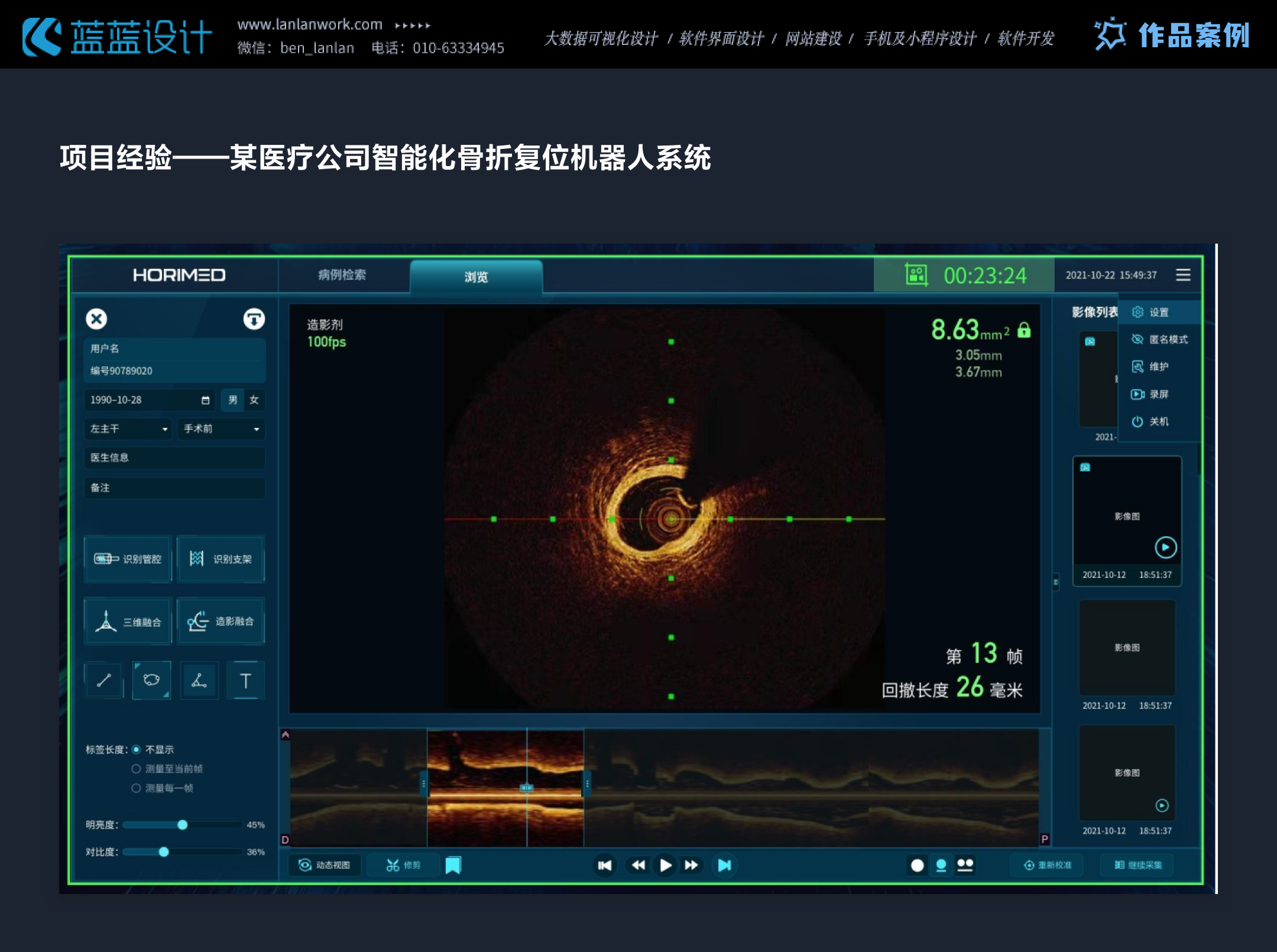Select the line measurement tool
The width and height of the screenshot is (1277, 952).
click(x=104, y=681)
